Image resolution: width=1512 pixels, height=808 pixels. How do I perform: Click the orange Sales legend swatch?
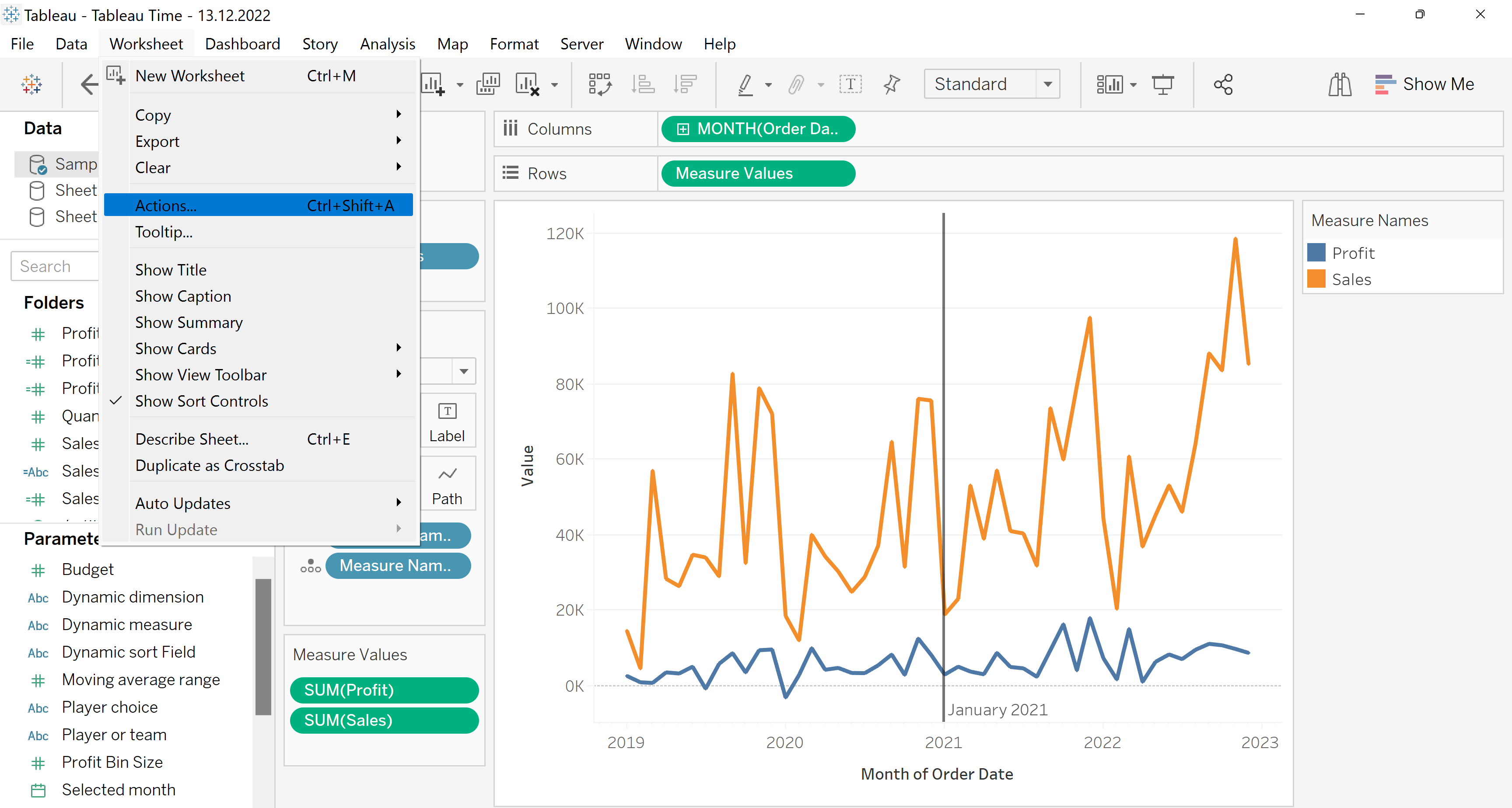pos(1316,279)
